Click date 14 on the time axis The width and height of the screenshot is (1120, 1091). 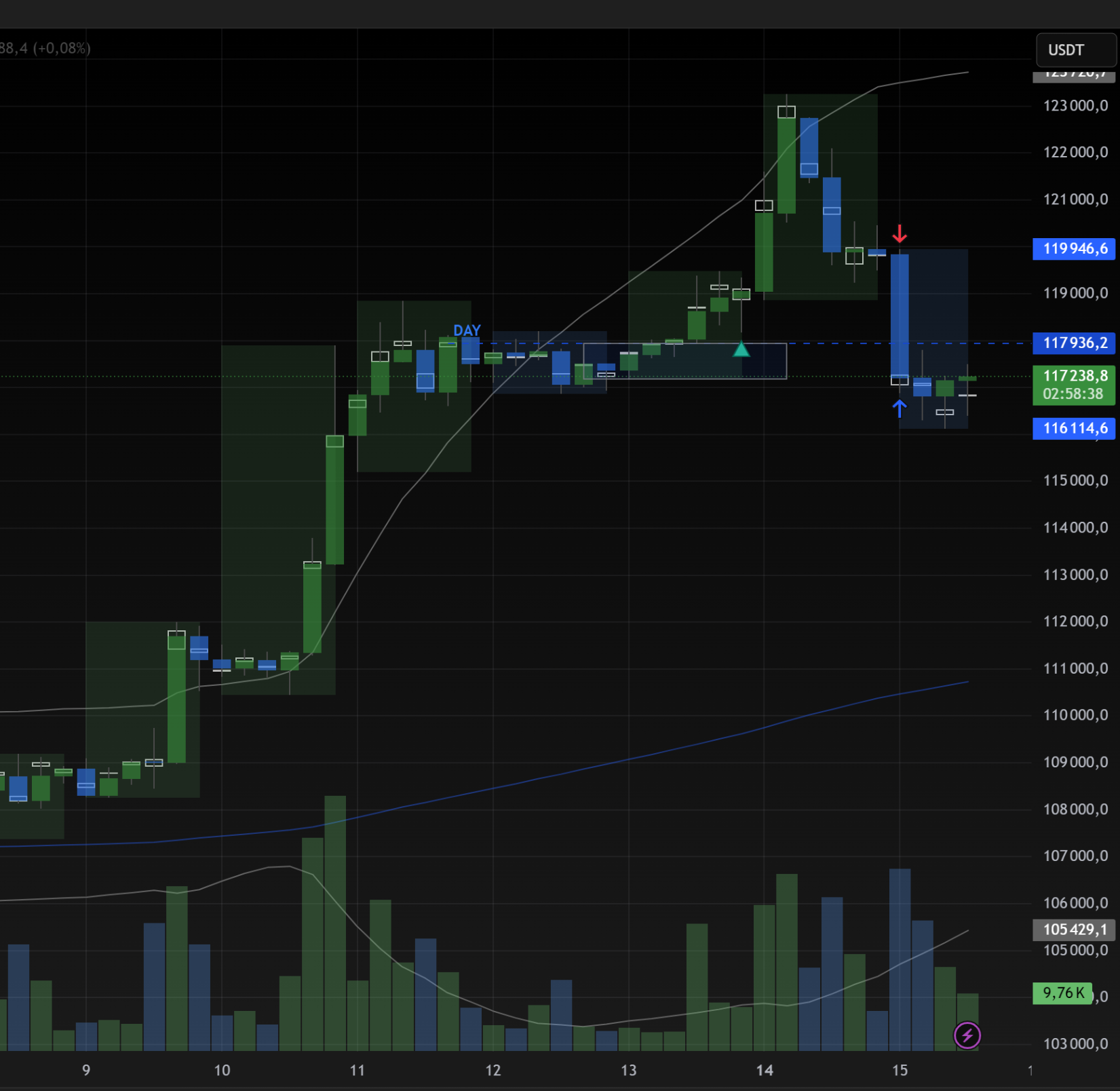pos(765,1070)
